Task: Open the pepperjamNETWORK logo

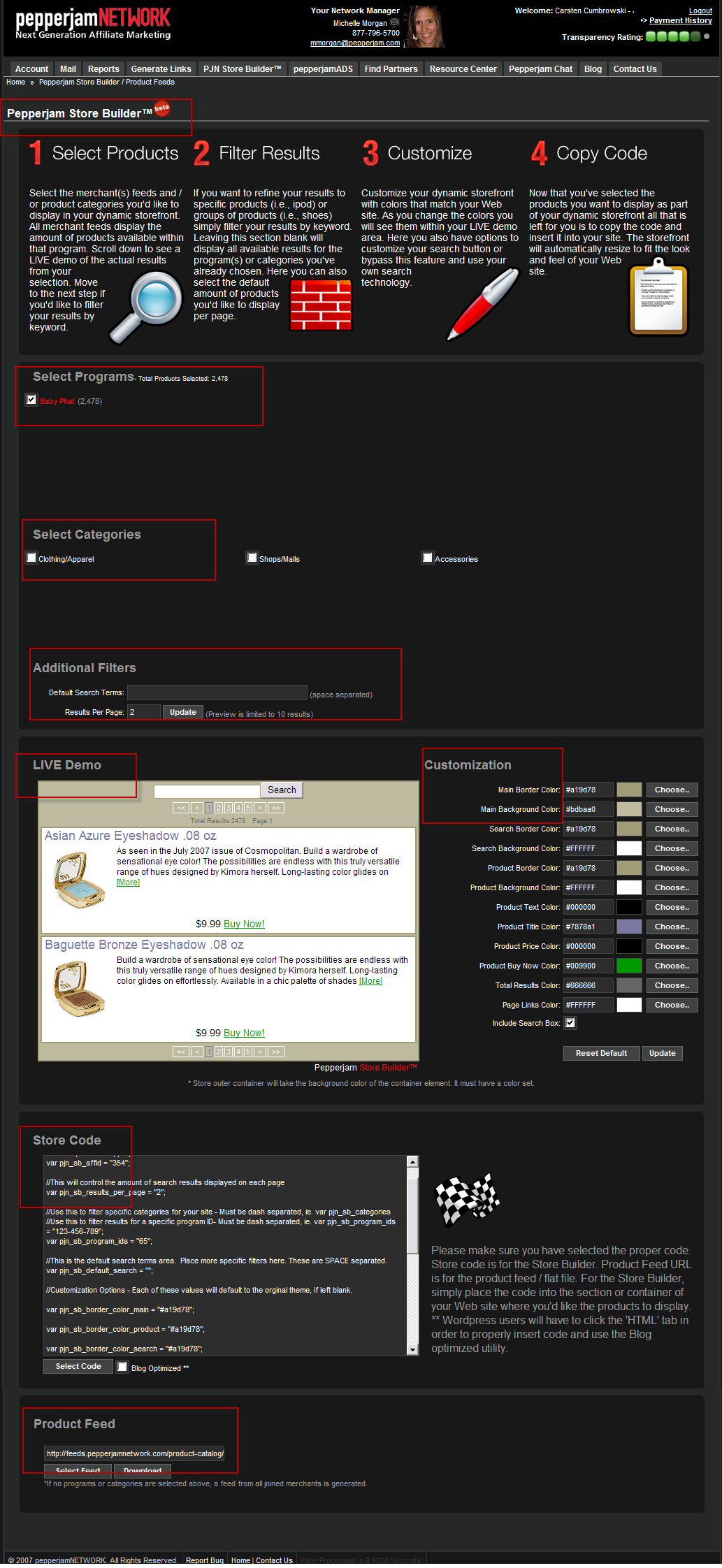Action: [x=93, y=24]
